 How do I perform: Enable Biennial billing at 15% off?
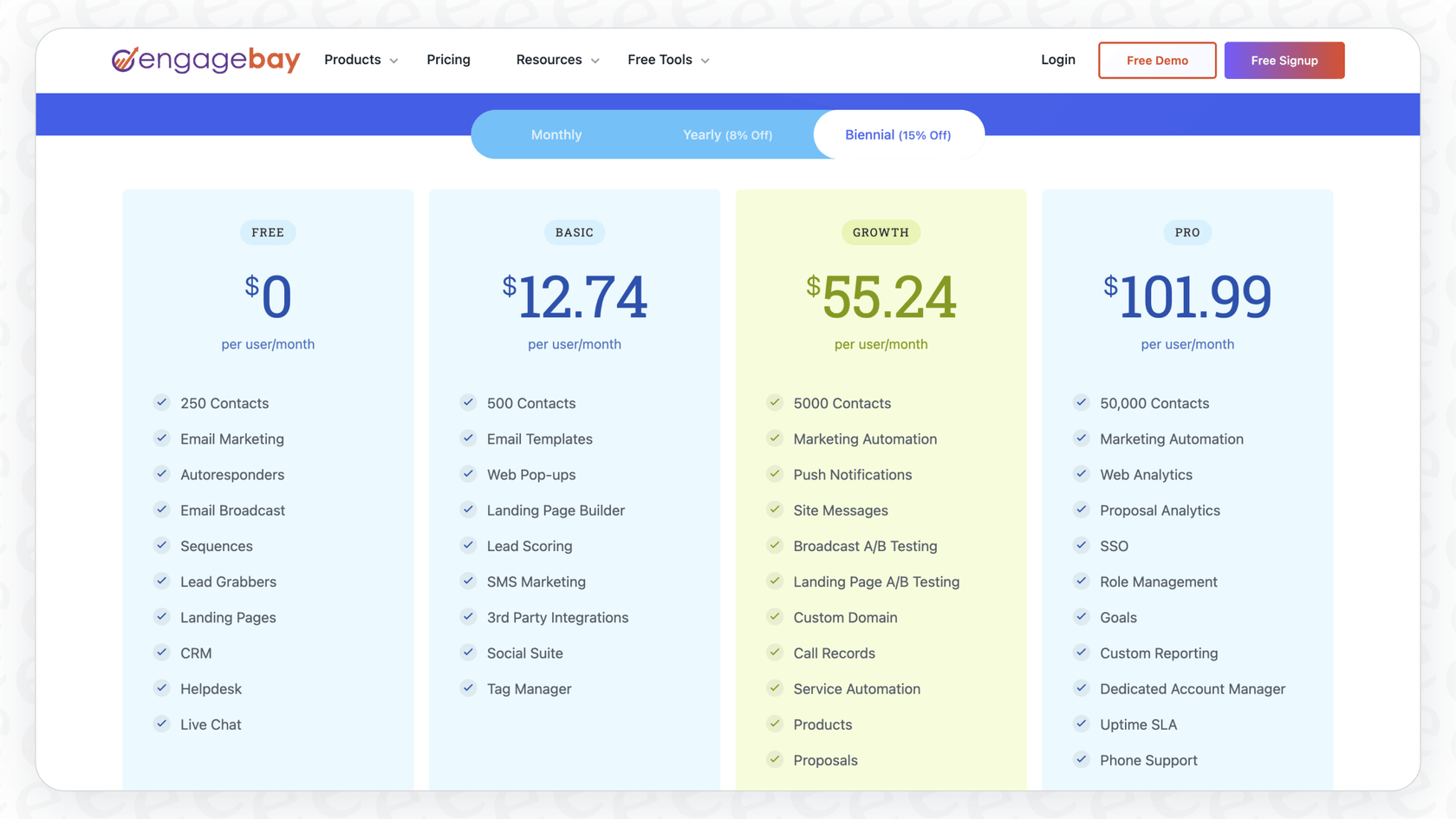click(x=898, y=134)
